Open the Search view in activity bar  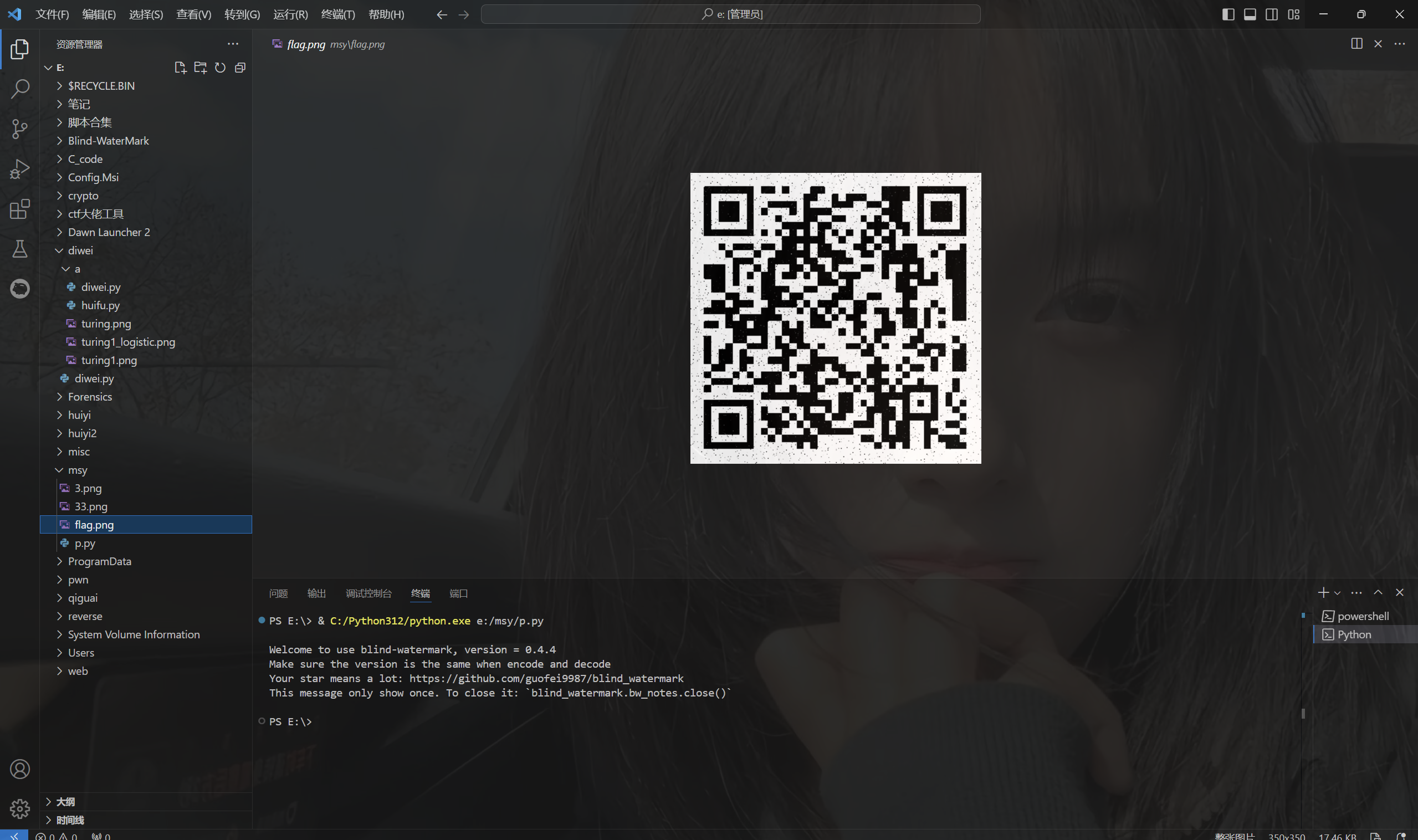pos(20,89)
